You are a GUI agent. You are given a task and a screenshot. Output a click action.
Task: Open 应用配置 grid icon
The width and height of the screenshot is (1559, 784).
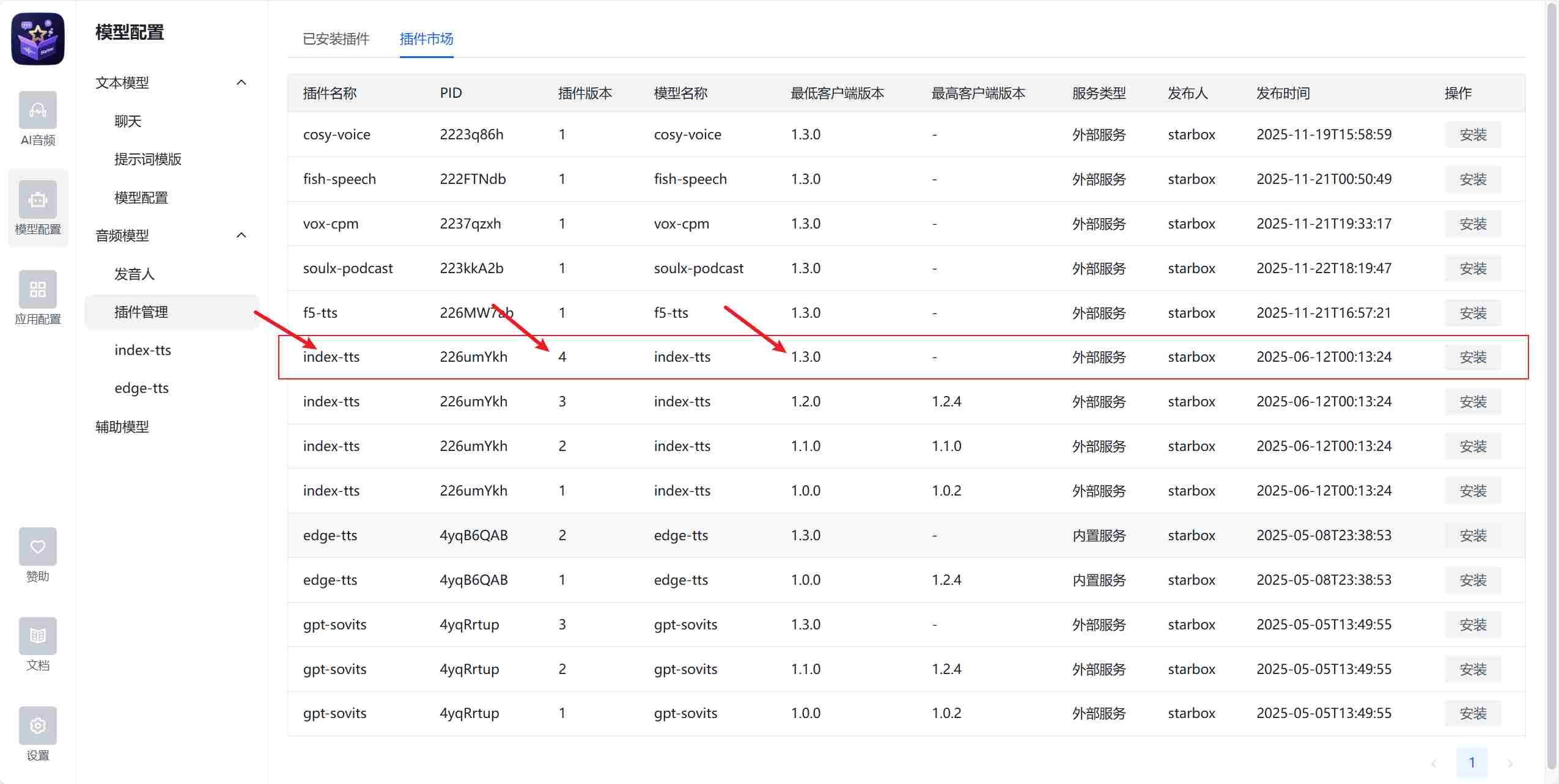point(38,289)
